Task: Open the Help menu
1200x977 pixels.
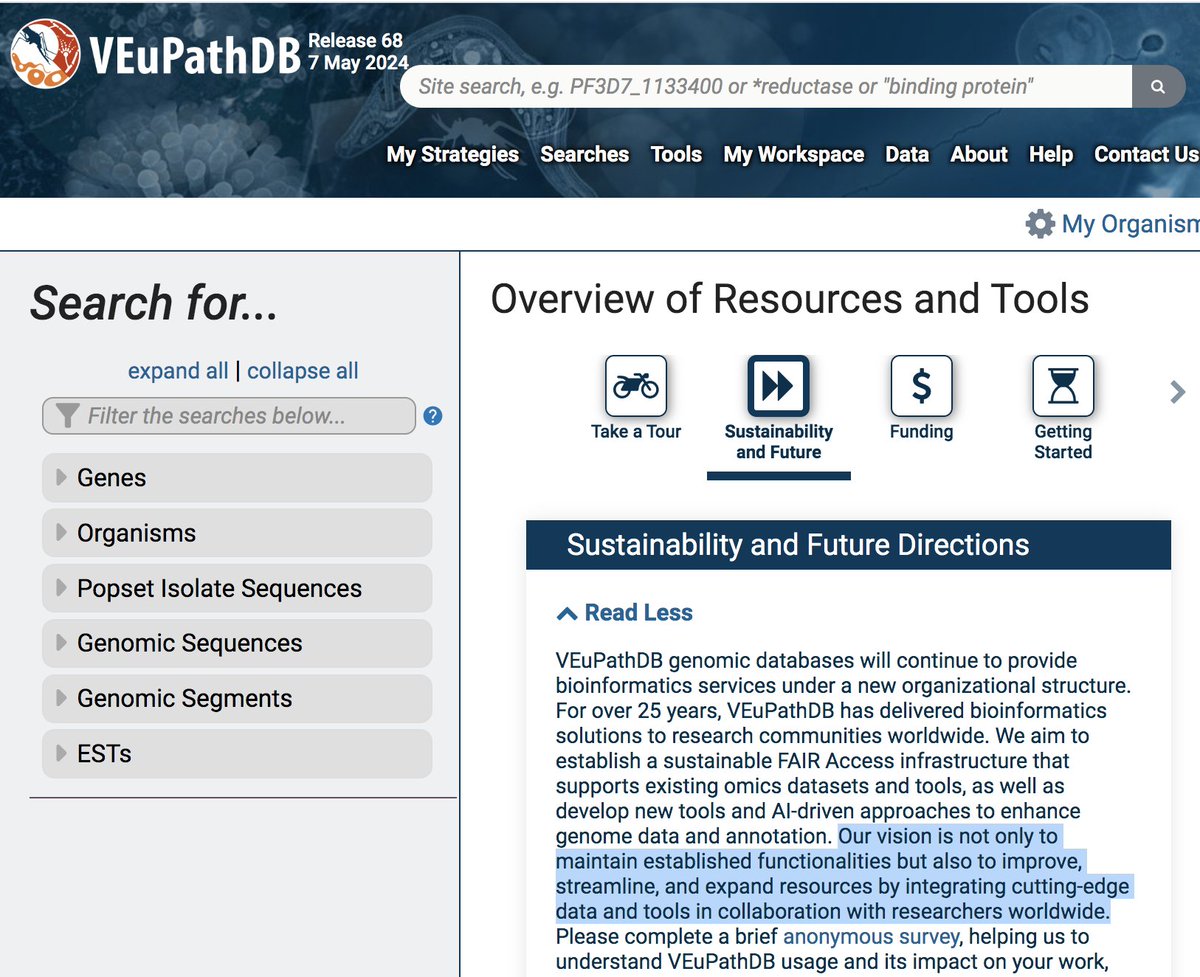Action: [x=1051, y=154]
